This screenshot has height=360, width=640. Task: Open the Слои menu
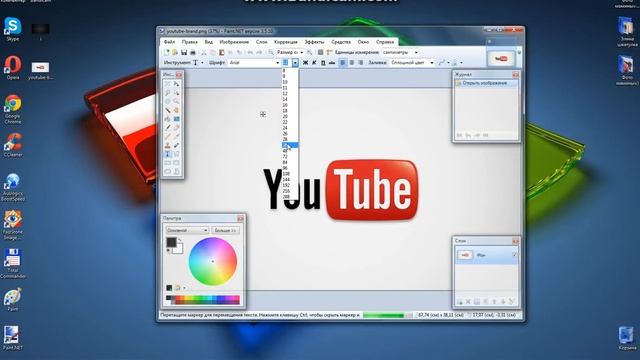262,42
